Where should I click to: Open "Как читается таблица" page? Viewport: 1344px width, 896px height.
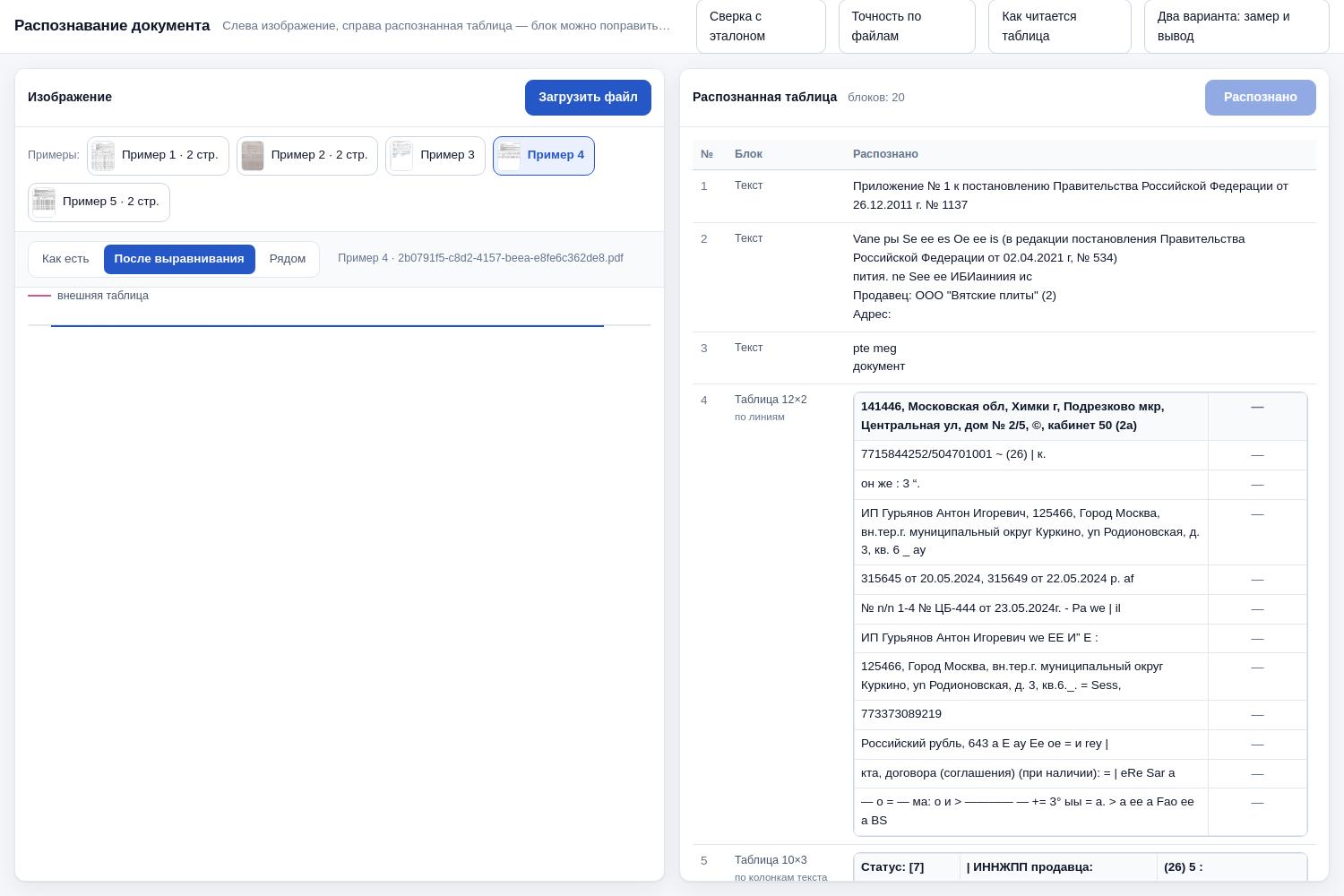pyautogui.click(x=1060, y=26)
